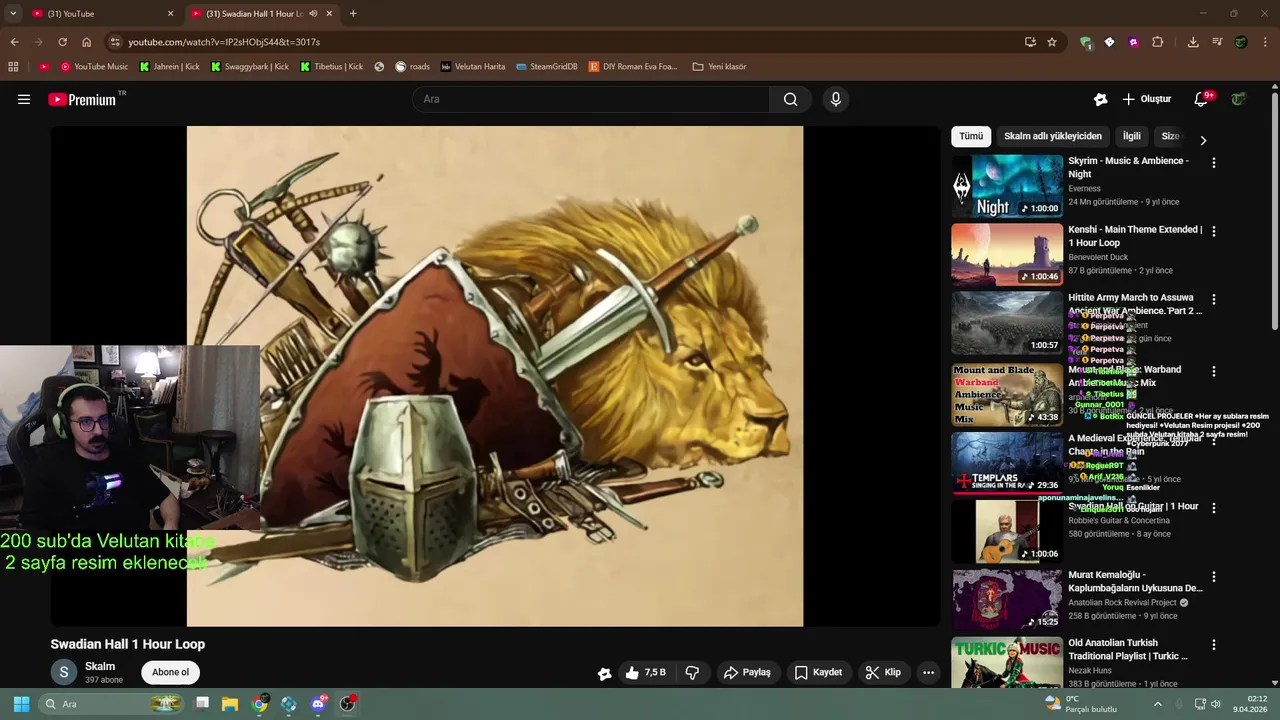Viewport: 1280px width, 720px height.
Task: Open the account avatar menu
Action: [x=1238, y=99]
